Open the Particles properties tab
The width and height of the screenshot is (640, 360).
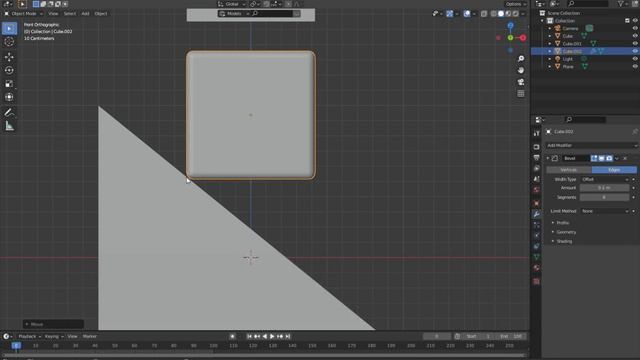(537, 225)
